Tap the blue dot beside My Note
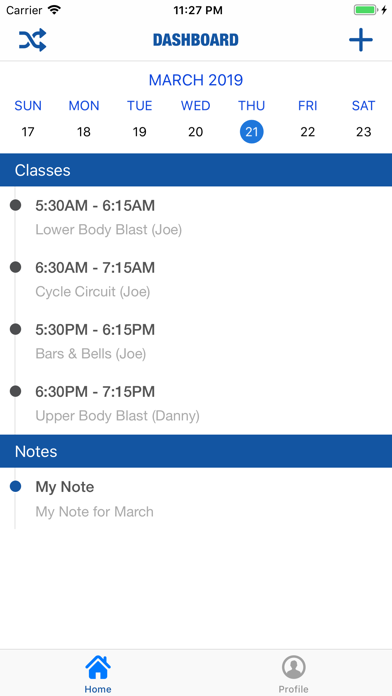This screenshot has height=696, width=392. [16, 487]
